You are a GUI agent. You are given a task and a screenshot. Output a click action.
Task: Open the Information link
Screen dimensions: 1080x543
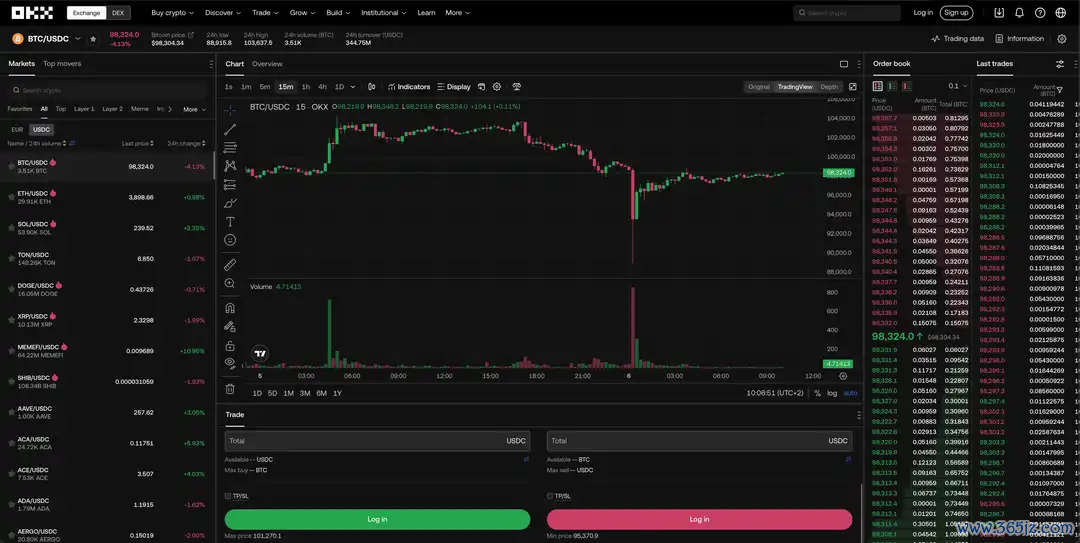tap(1019, 39)
